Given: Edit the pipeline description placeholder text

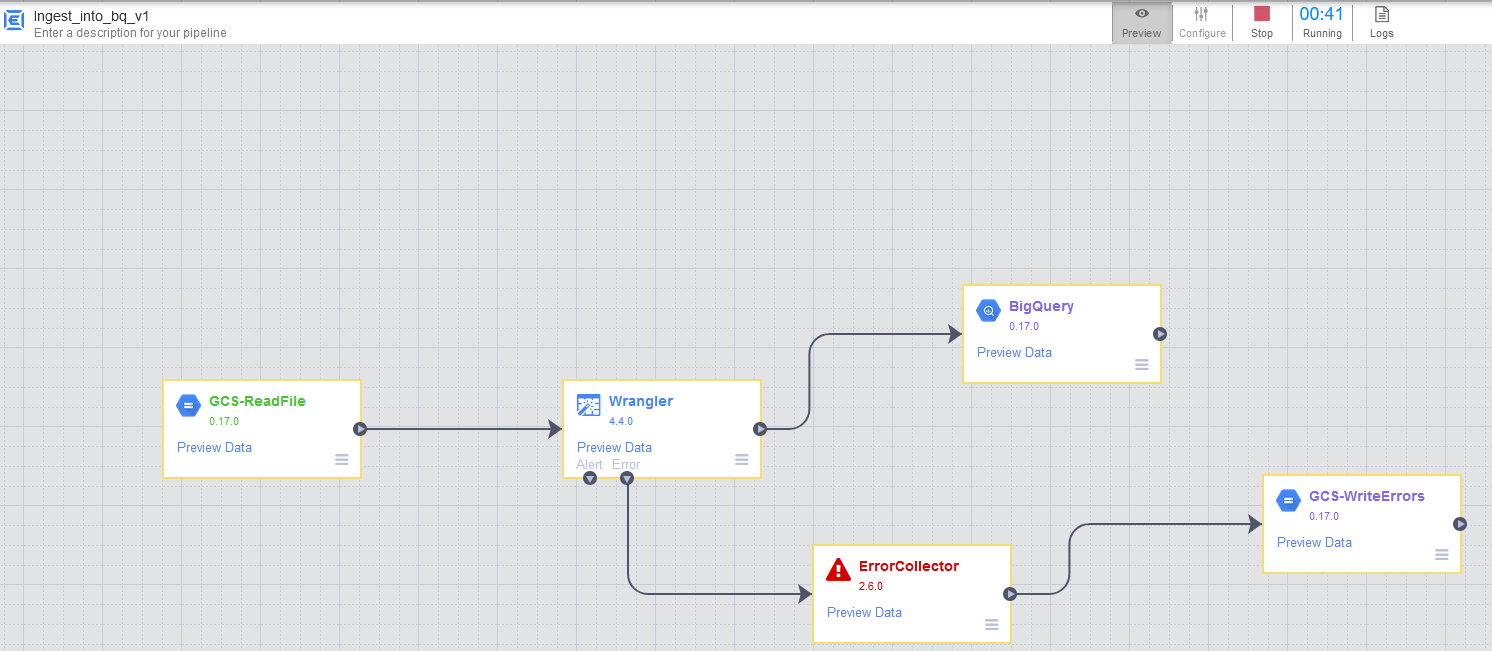Looking at the screenshot, I should (130, 33).
